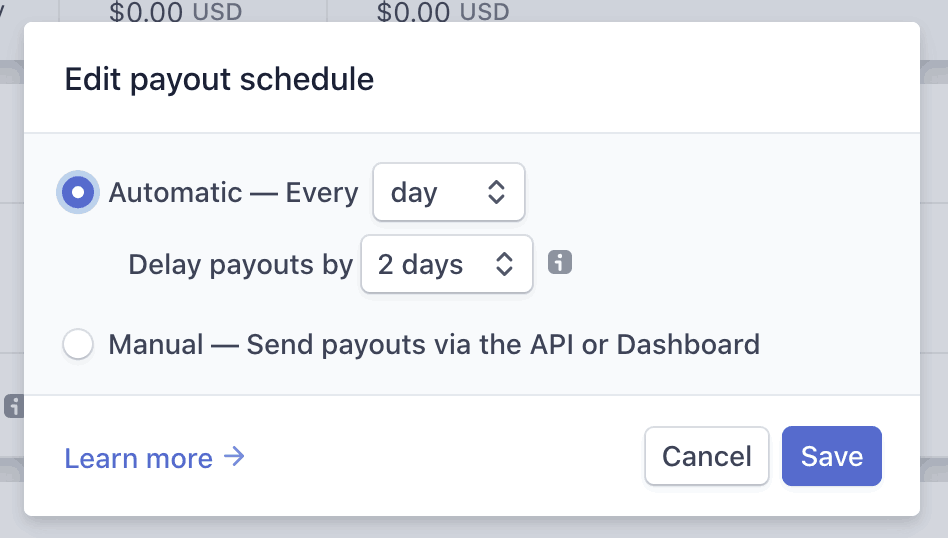948x538 pixels.
Task: Save the payout schedule
Action: click(832, 456)
